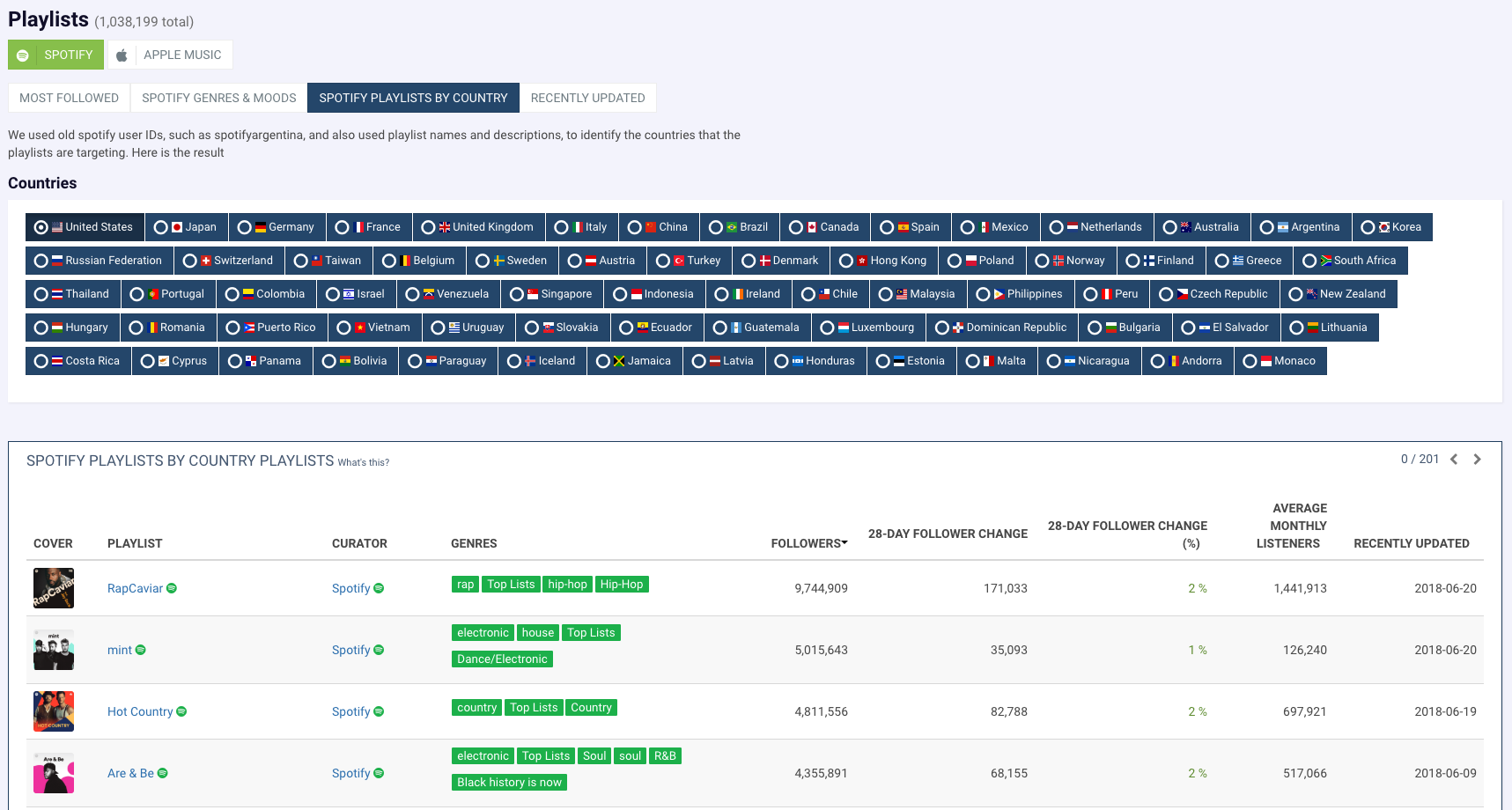
Task: Click verified badge beside Are & Be
Action: [162, 773]
